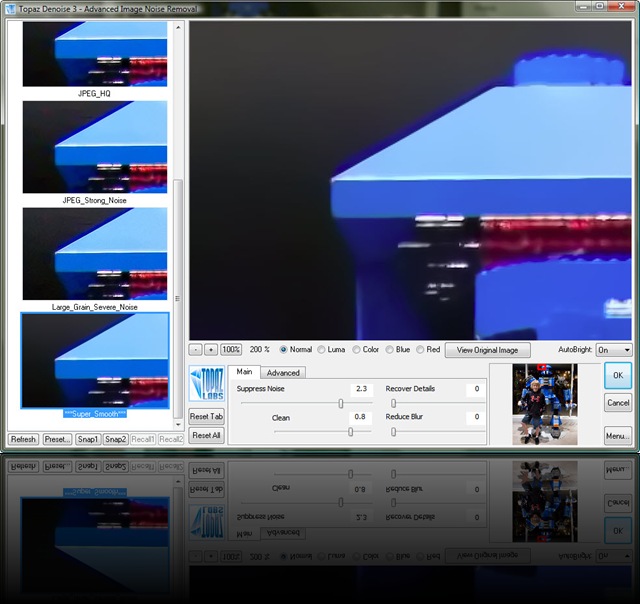Click the 200 % zoom level text
The width and height of the screenshot is (640, 604).
tap(260, 350)
